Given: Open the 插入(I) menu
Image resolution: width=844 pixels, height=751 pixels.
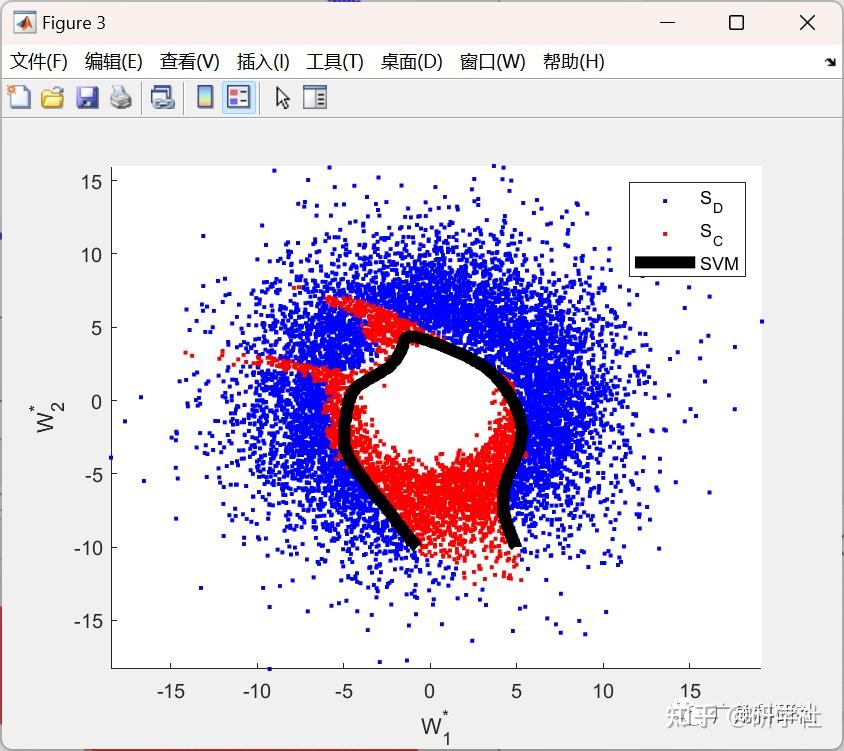Looking at the screenshot, I should coord(261,61).
